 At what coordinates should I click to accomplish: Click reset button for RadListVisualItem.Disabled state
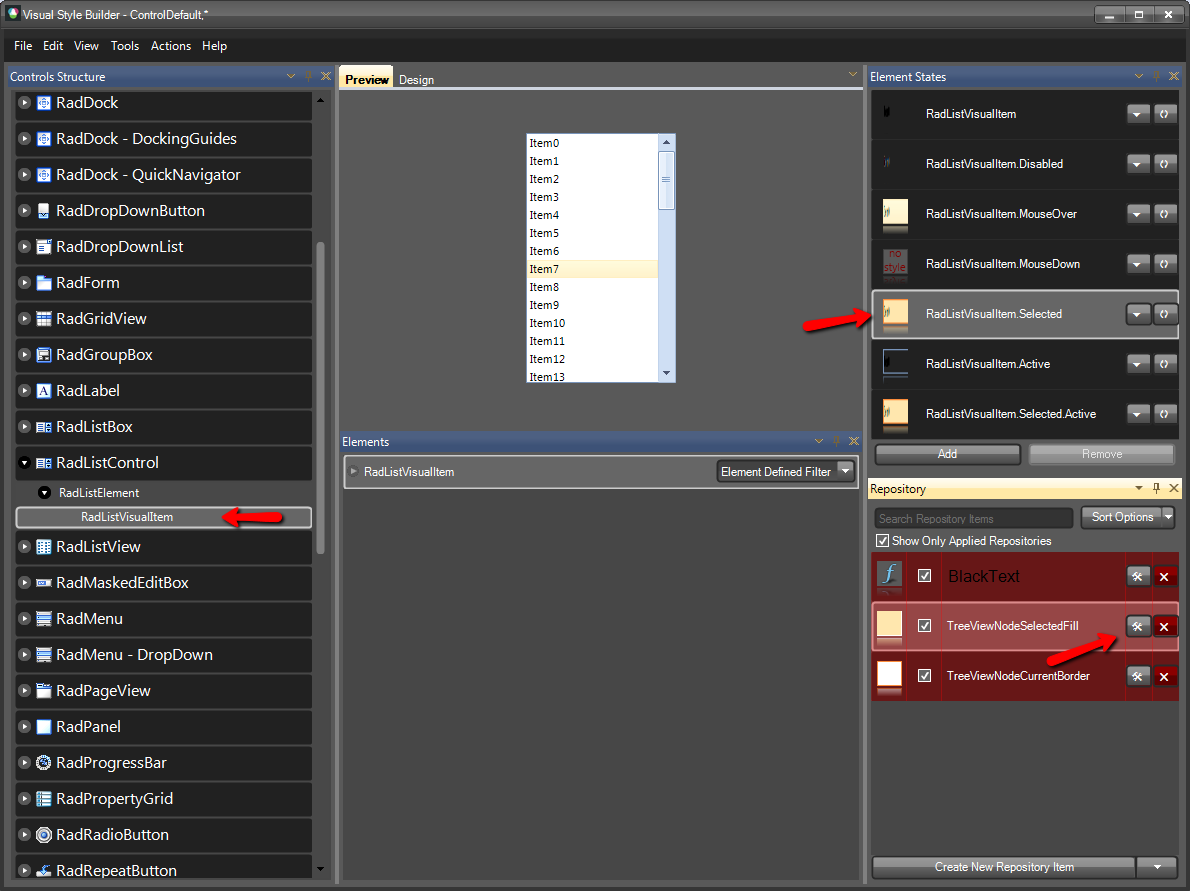click(1164, 164)
